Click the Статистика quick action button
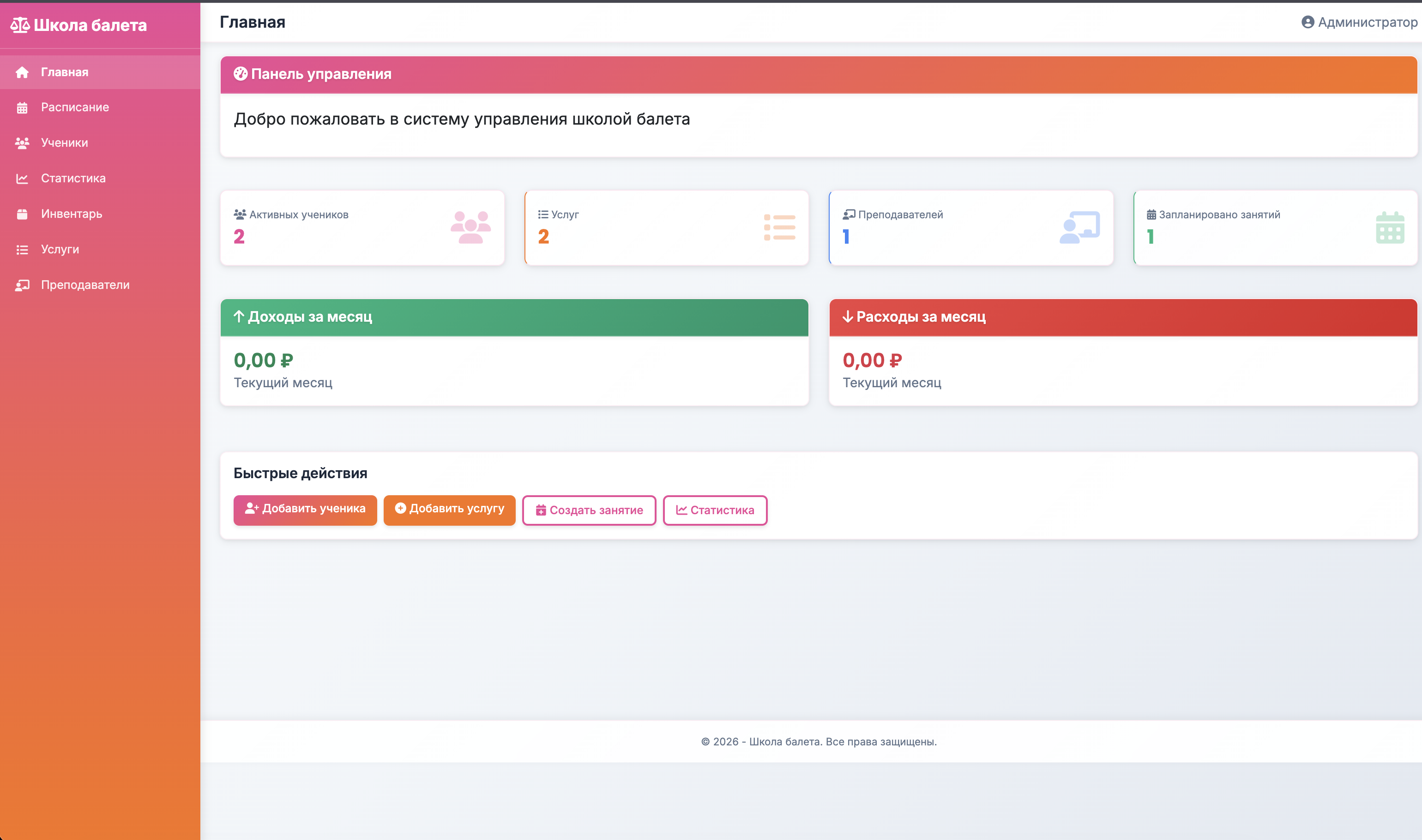Screen dimensions: 1422x840 click(x=714, y=510)
